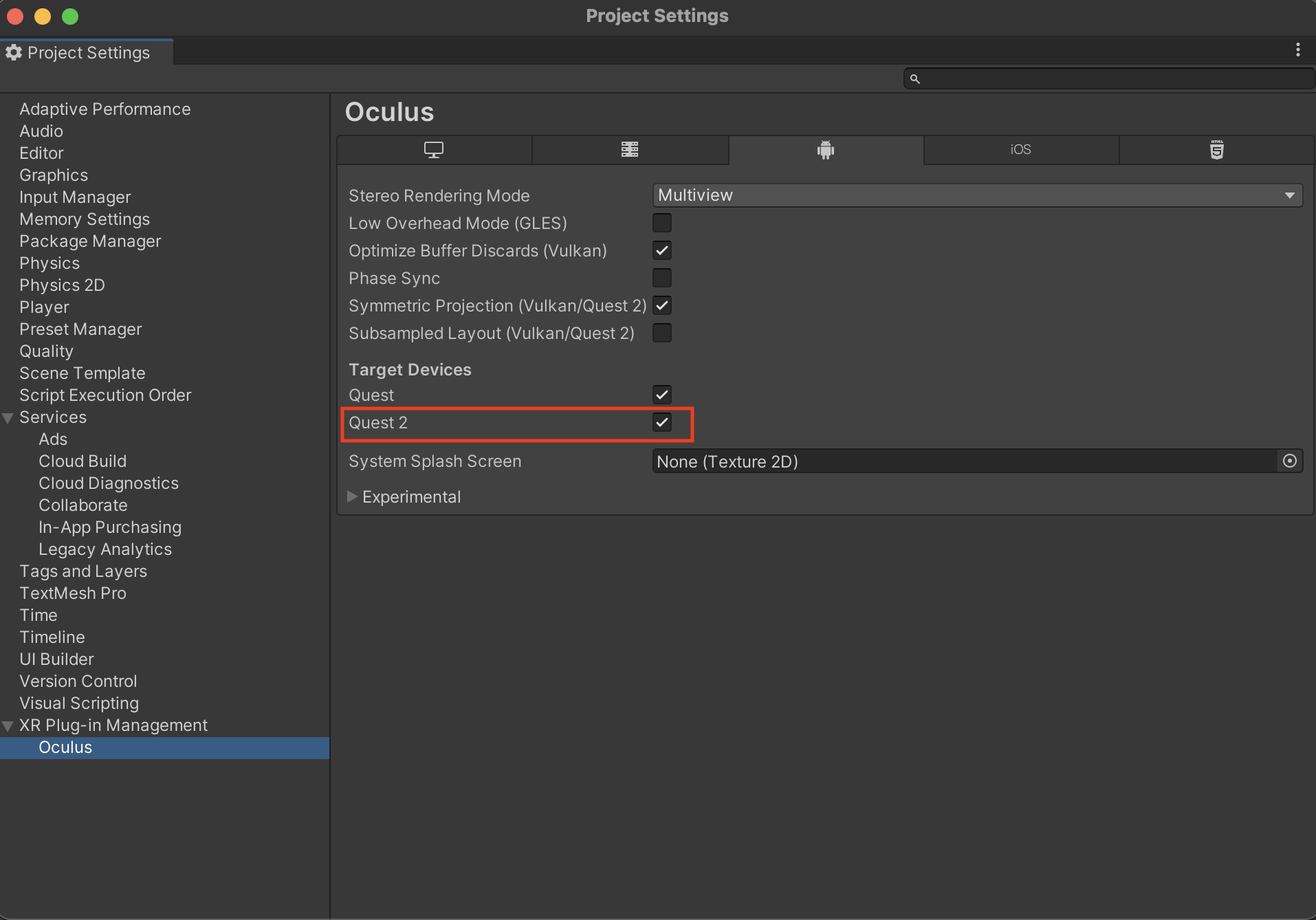Maximize the Project Settings window

(70, 16)
